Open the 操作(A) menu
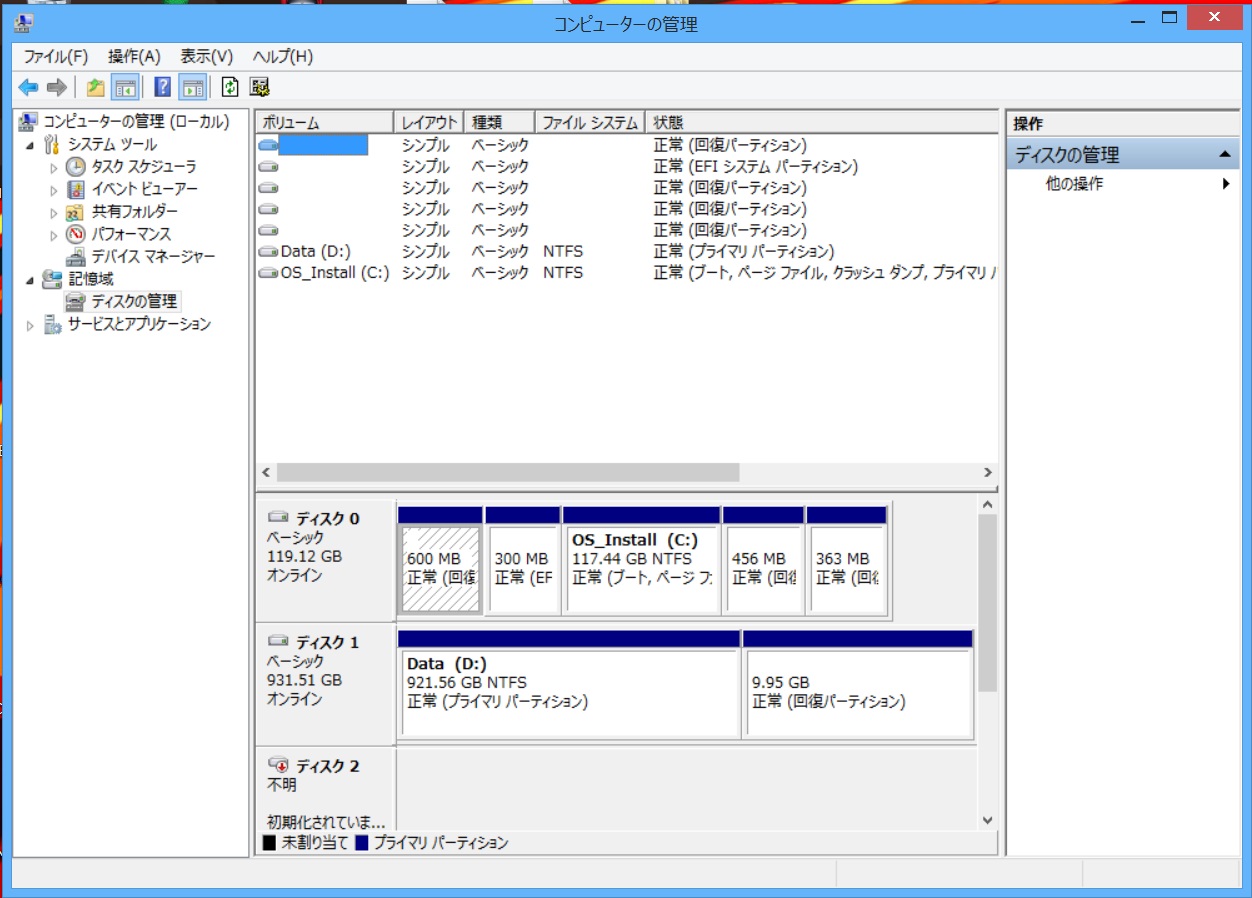Viewport: 1252px width, 898px height. tap(134, 56)
